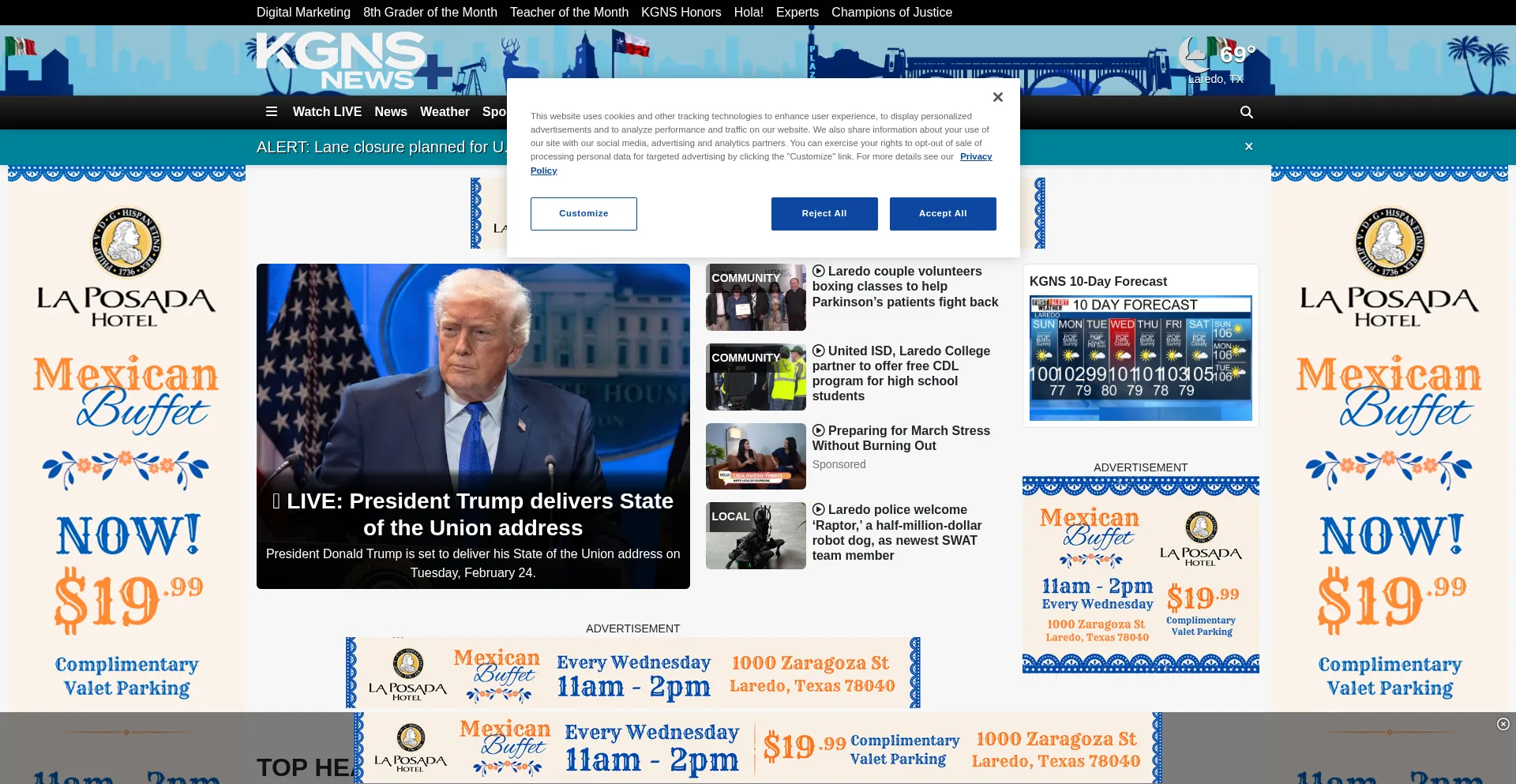This screenshot has width=1516, height=784.
Task: Play icon on boxing classes headline
Action: tap(819, 272)
